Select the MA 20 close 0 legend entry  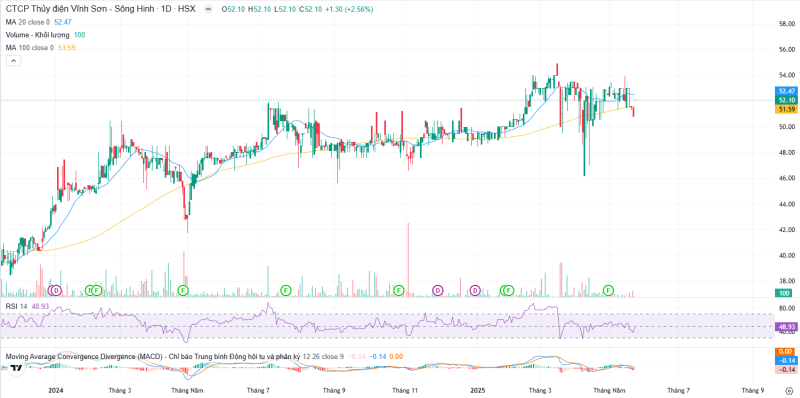(28, 22)
